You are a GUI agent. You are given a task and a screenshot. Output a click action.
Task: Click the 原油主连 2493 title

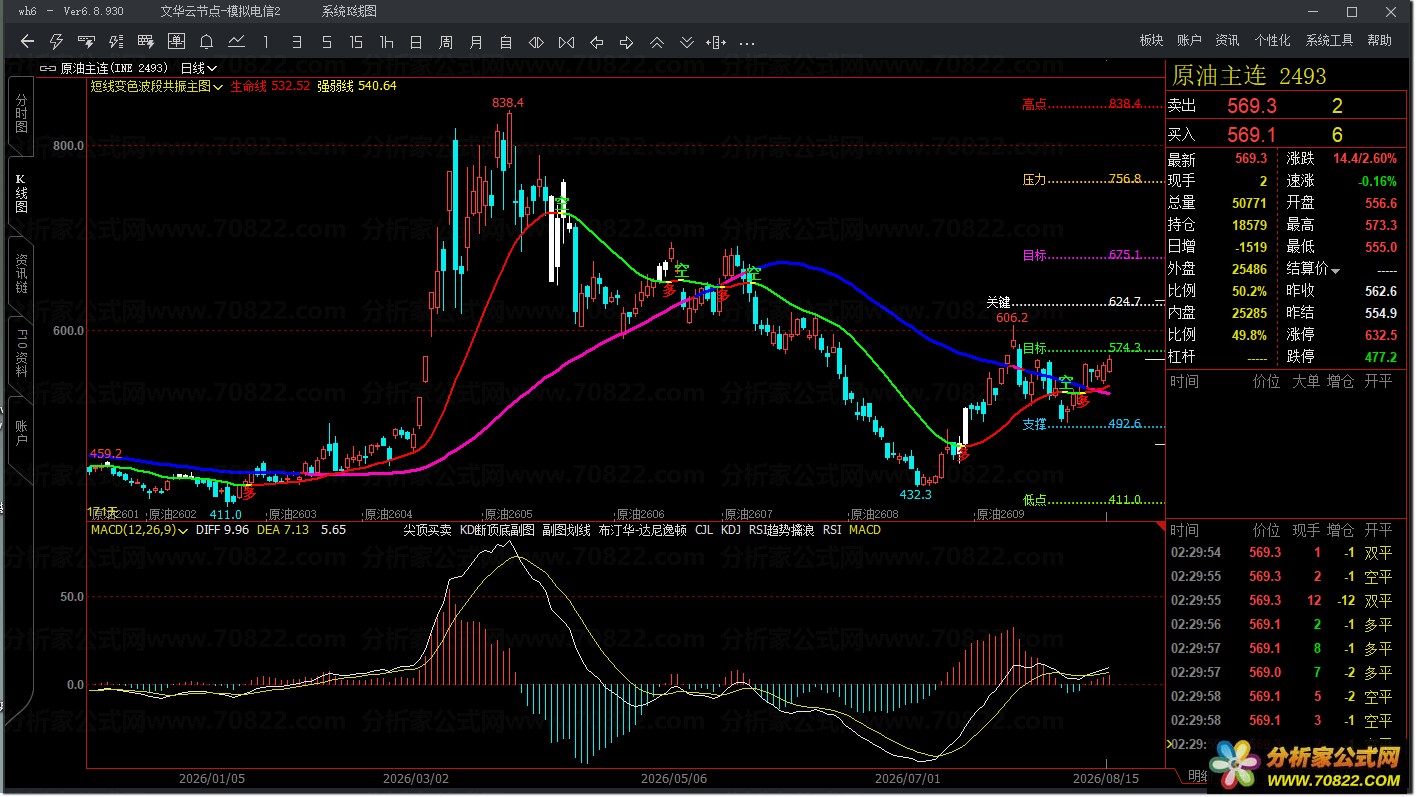click(1248, 76)
